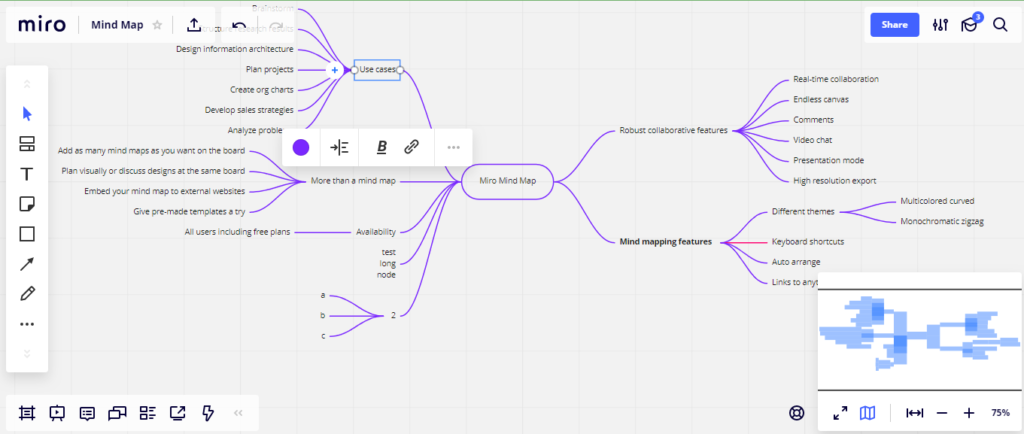Open more tools ellipsis in left toolbar
This screenshot has height=434, width=1024.
click(x=27, y=324)
